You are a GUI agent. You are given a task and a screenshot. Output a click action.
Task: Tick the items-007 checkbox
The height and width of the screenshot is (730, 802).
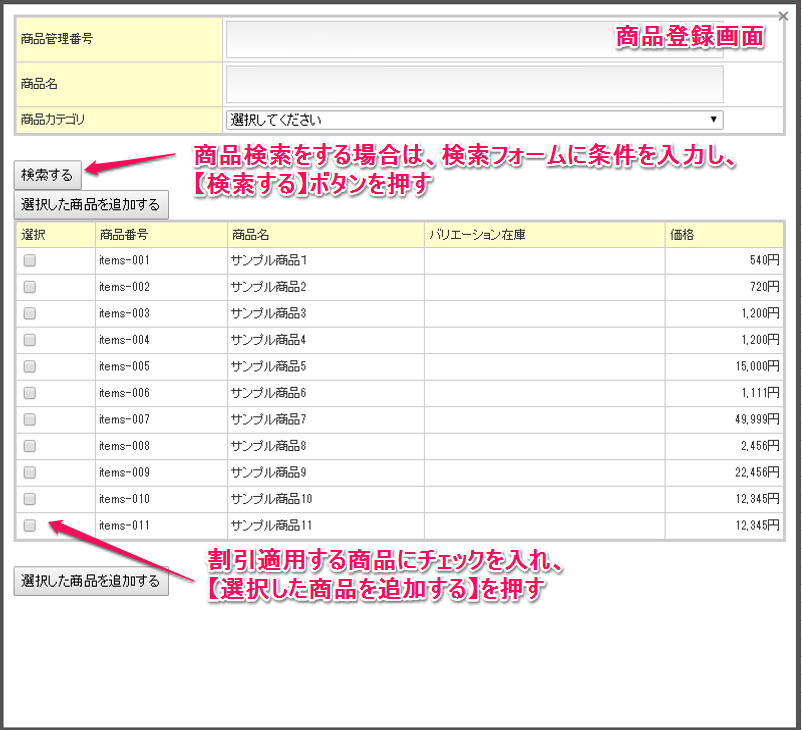coord(30,419)
